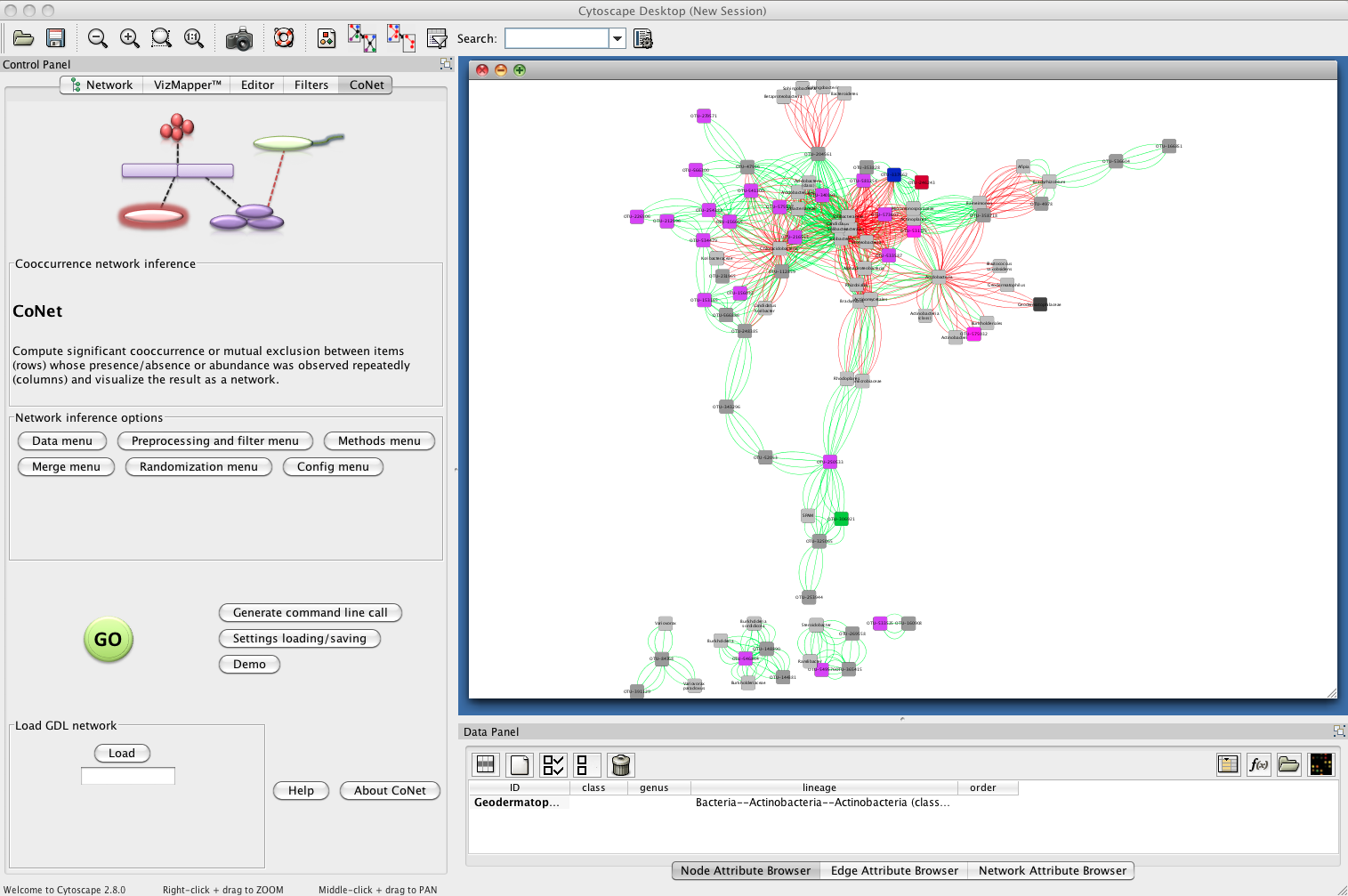Check all attributes in Data Panel

553,765
